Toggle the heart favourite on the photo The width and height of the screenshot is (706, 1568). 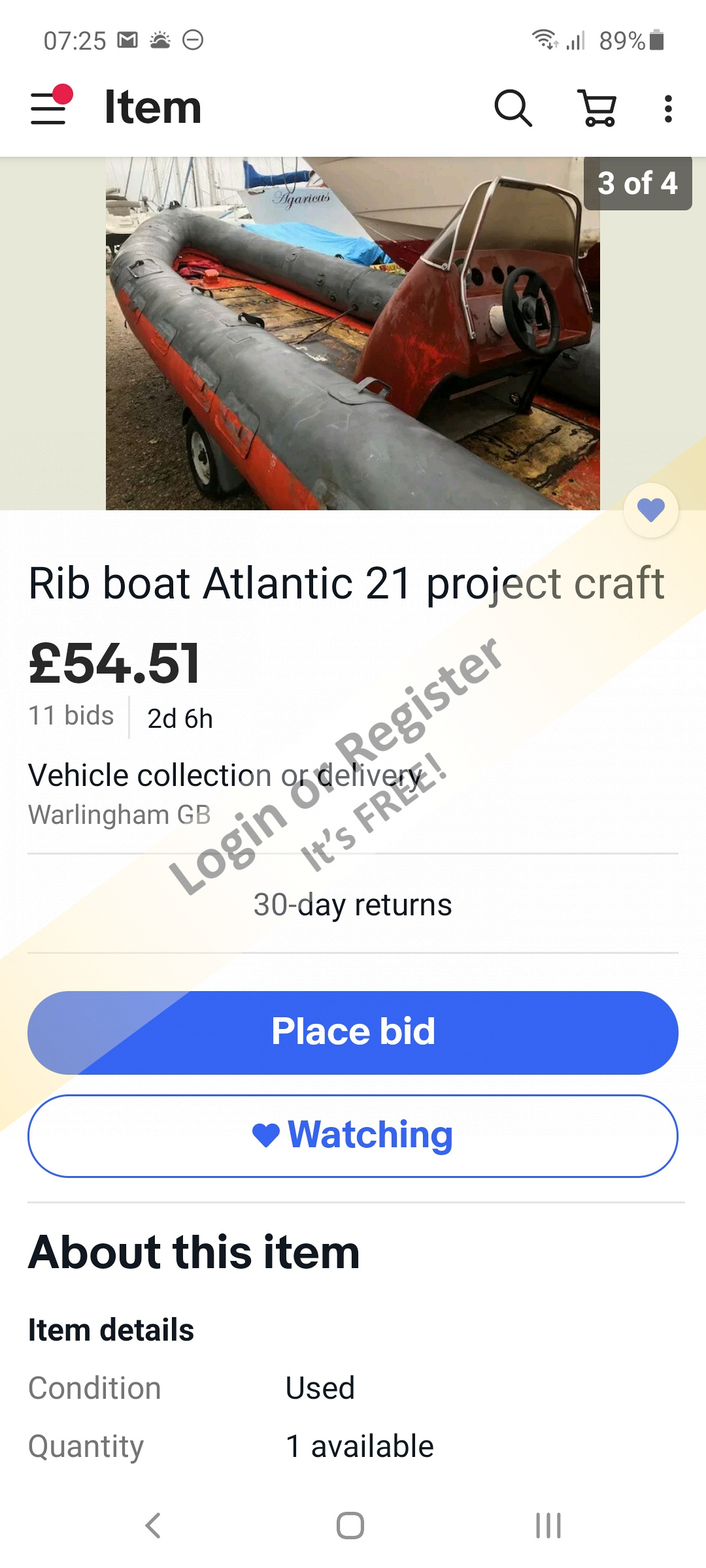pos(650,510)
